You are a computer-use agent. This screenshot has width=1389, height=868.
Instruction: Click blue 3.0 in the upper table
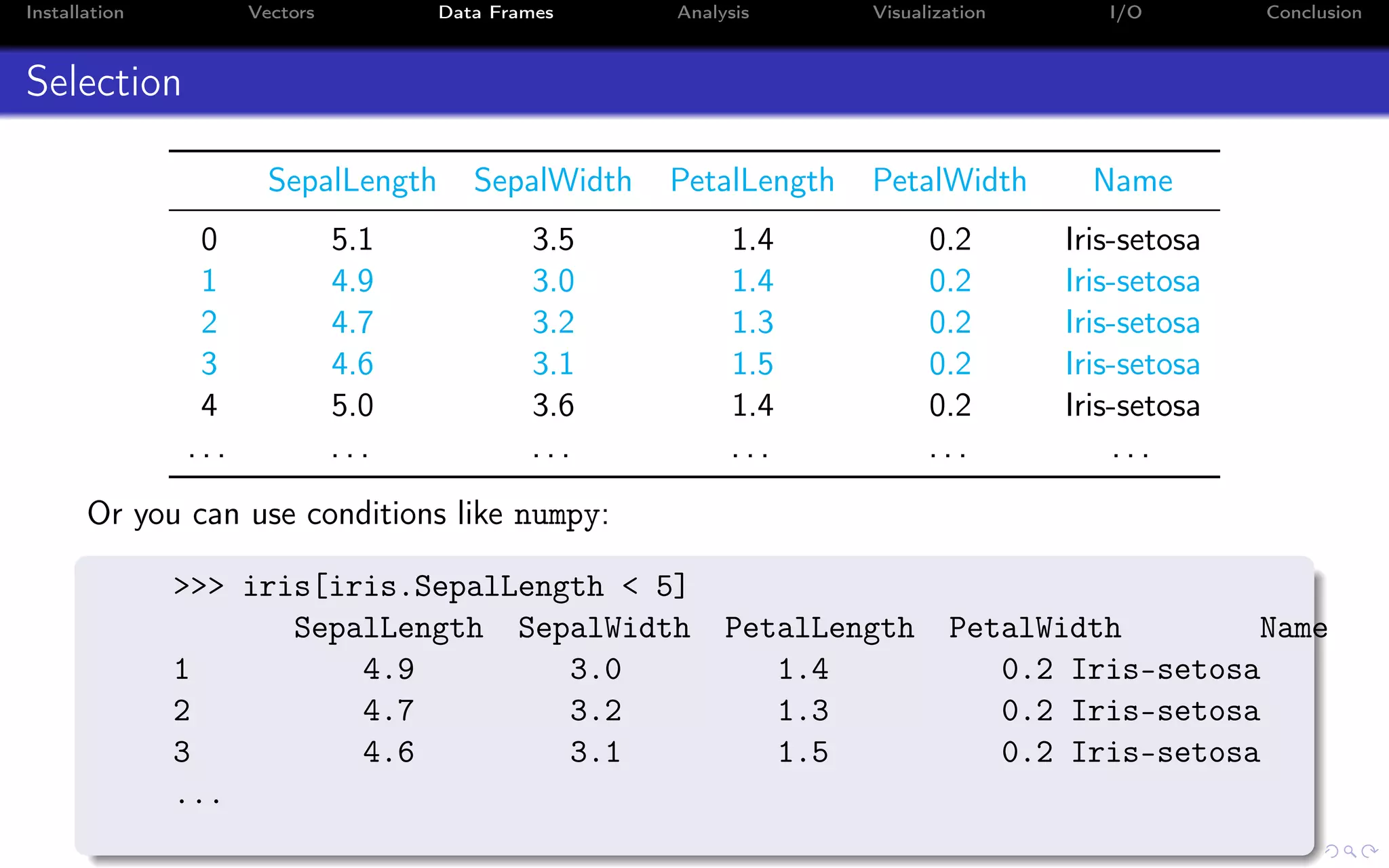click(x=553, y=281)
